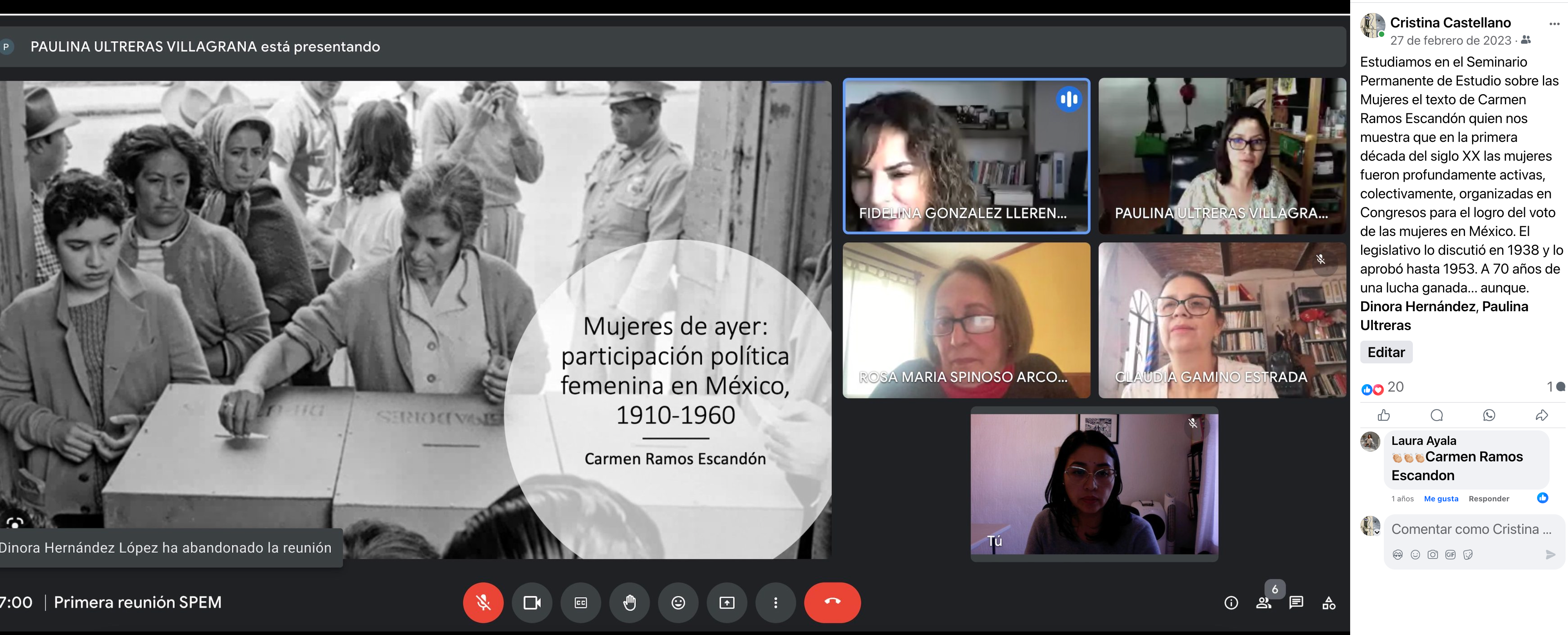Turn on closed captions
Image resolution: width=1568 pixels, height=635 pixels.
[x=581, y=602]
